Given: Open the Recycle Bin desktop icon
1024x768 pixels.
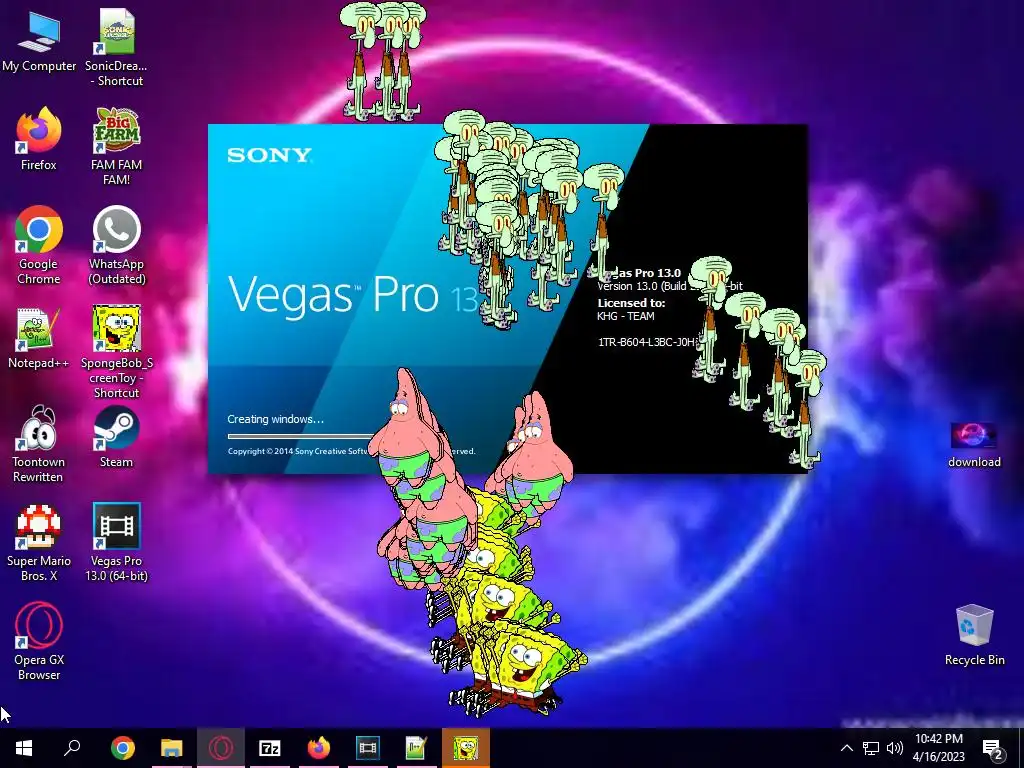Looking at the screenshot, I should click(974, 635).
